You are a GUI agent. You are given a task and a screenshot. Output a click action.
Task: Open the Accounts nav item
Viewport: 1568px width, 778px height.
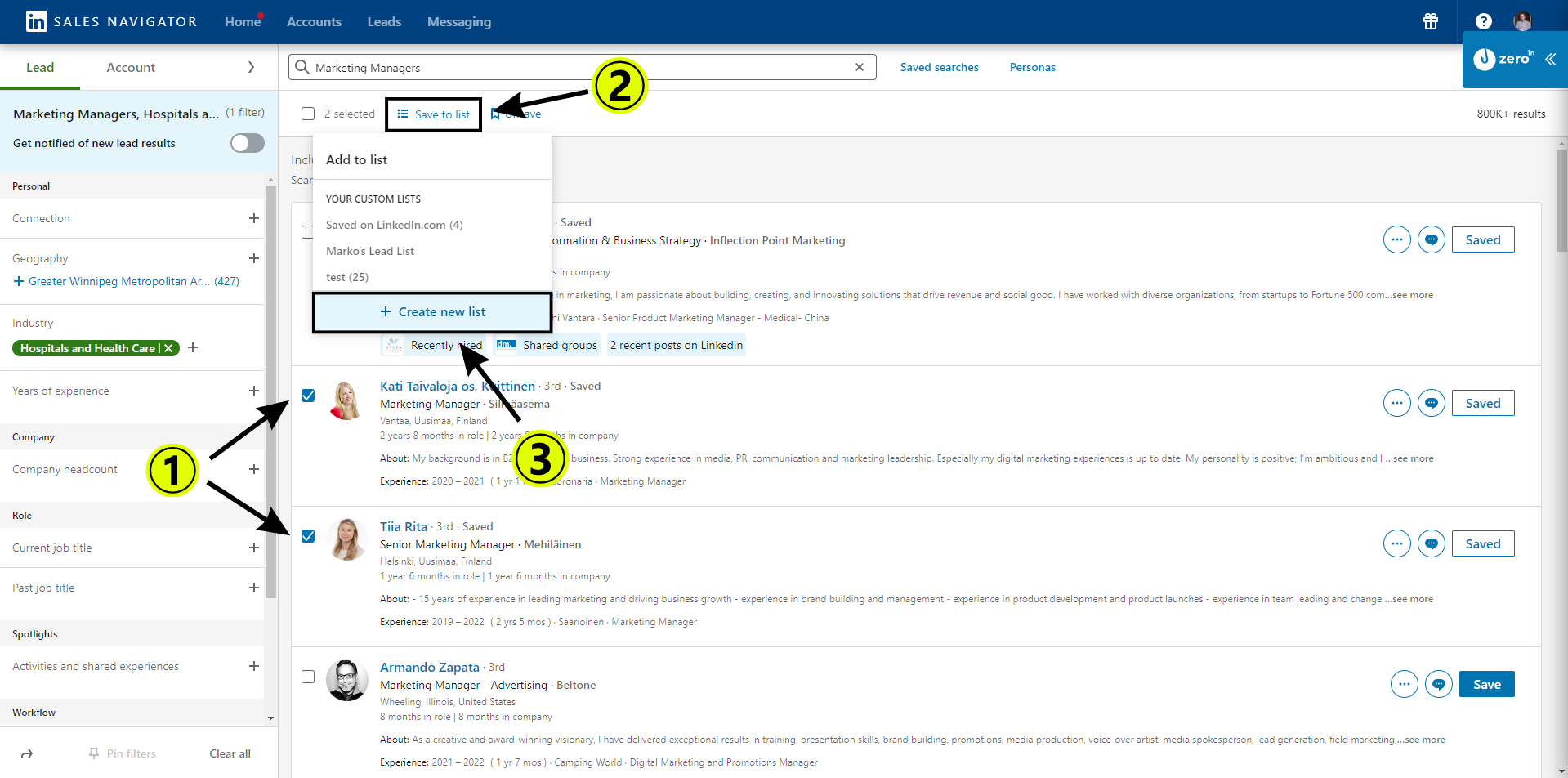pyautogui.click(x=314, y=22)
